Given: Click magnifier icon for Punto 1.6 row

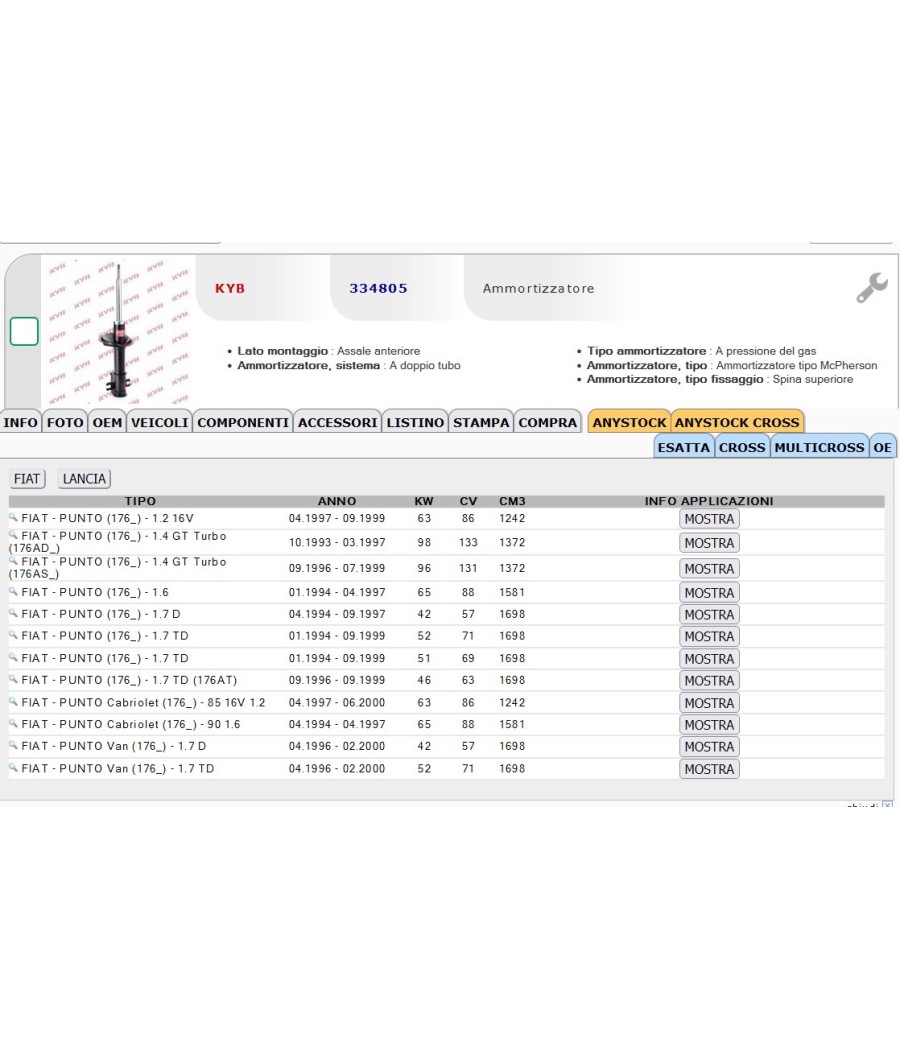Looking at the screenshot, I should (x=13, y=591).
